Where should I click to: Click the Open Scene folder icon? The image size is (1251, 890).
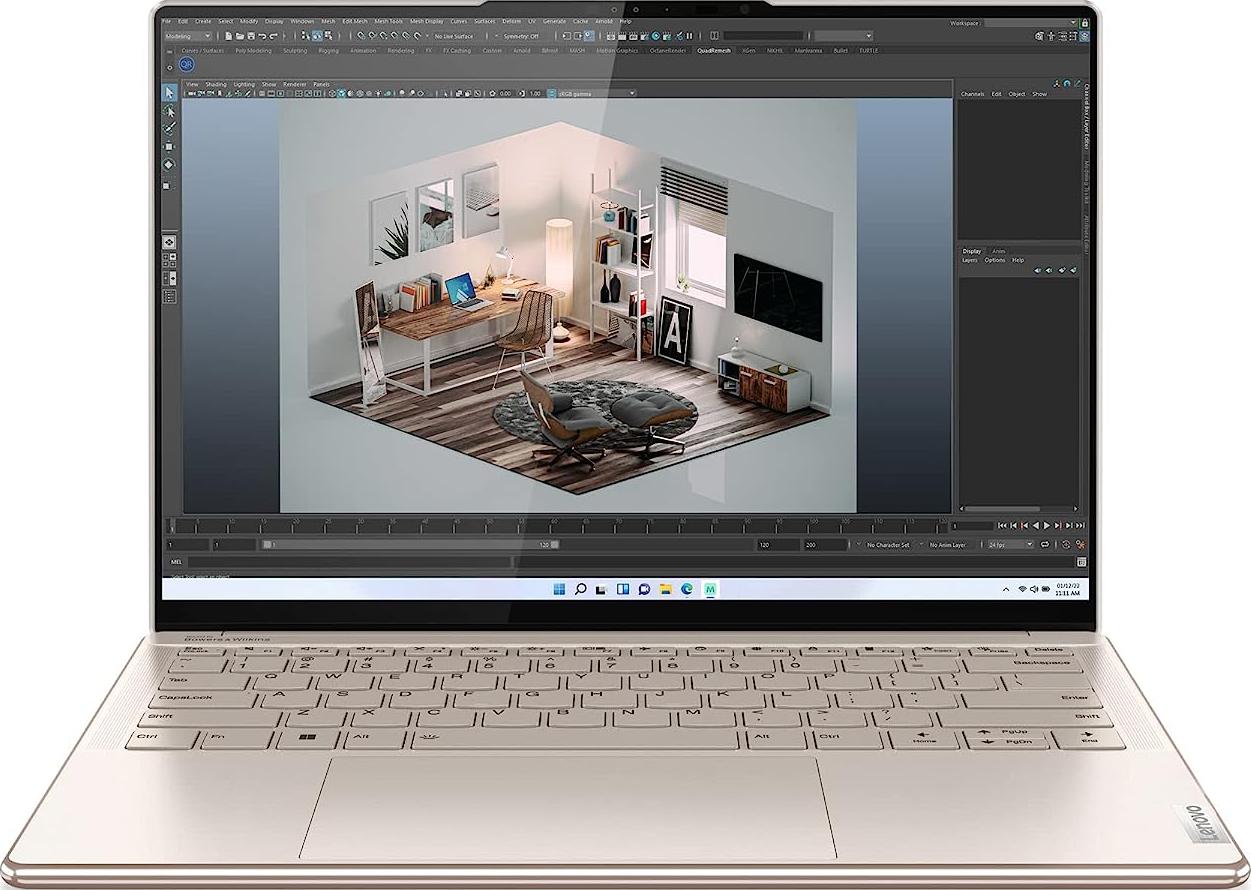point(240,36)
